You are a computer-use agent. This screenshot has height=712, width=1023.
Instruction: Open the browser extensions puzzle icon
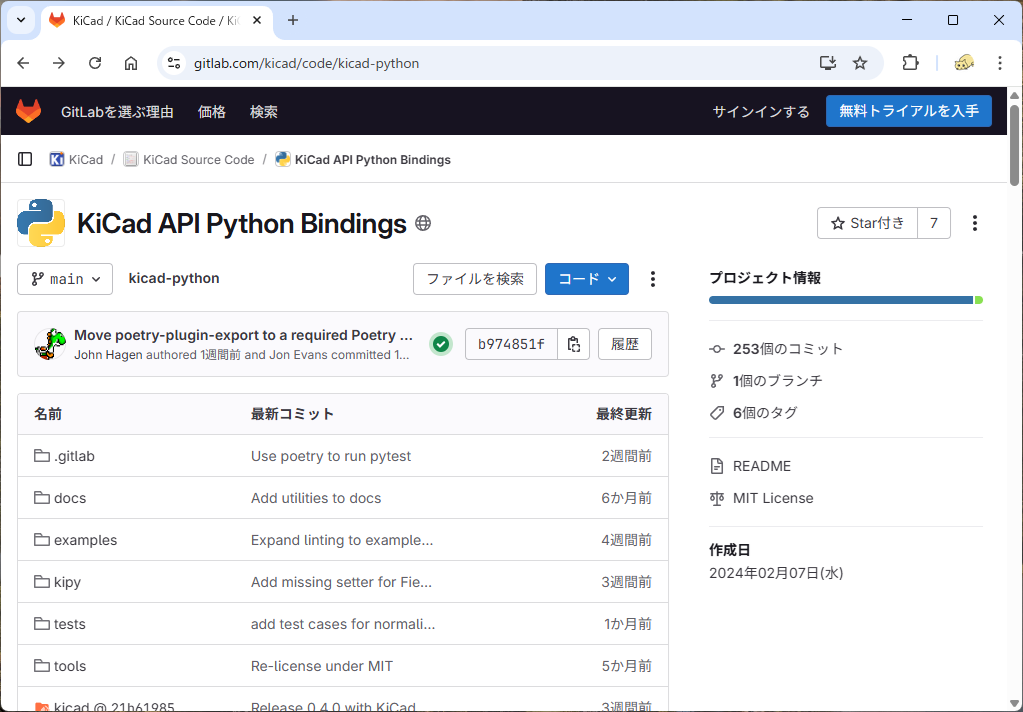point(910,63)
